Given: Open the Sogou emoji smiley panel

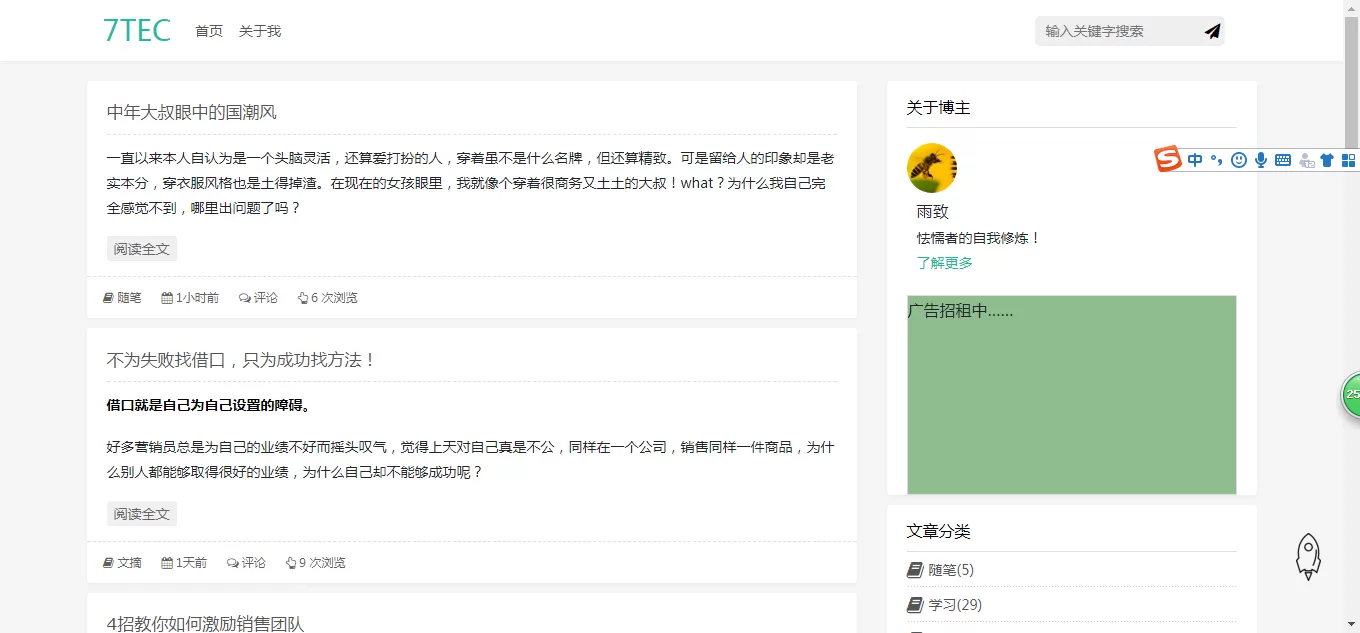Looking at the screenshot, I should tap(1238, 160).
